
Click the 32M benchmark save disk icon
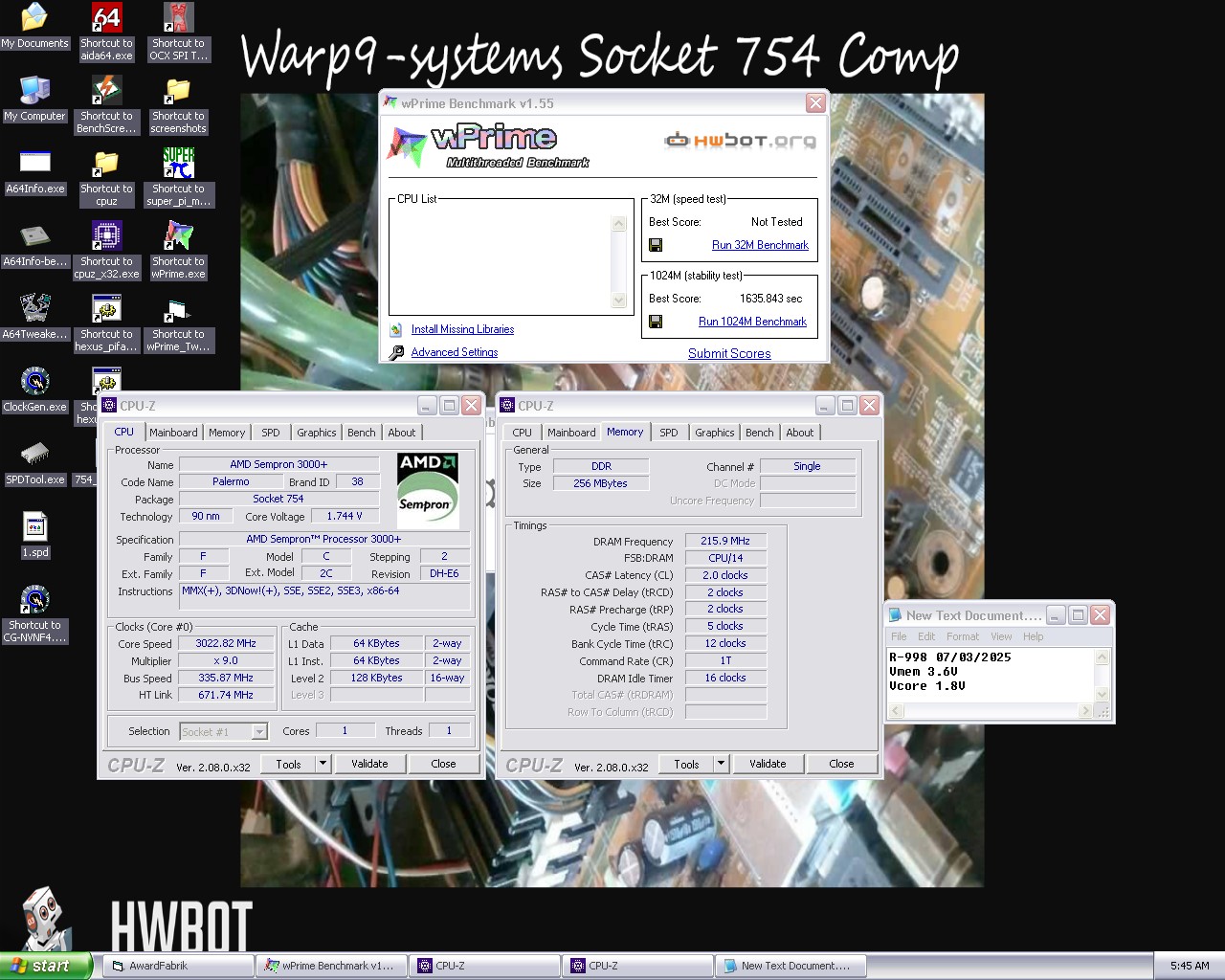click(x=656, y=245)
